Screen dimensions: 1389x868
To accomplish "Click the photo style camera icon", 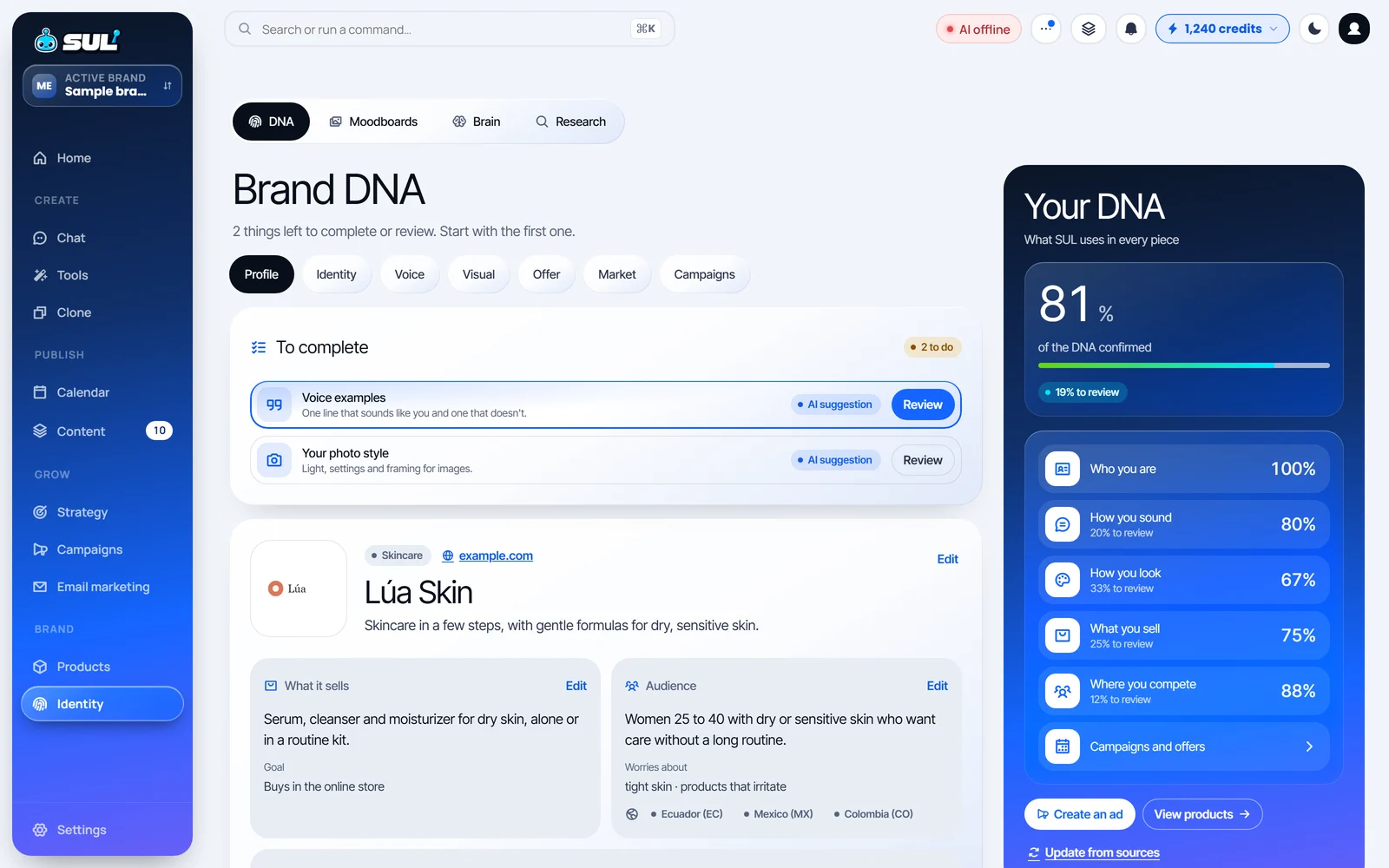I will tap(274, 460).
